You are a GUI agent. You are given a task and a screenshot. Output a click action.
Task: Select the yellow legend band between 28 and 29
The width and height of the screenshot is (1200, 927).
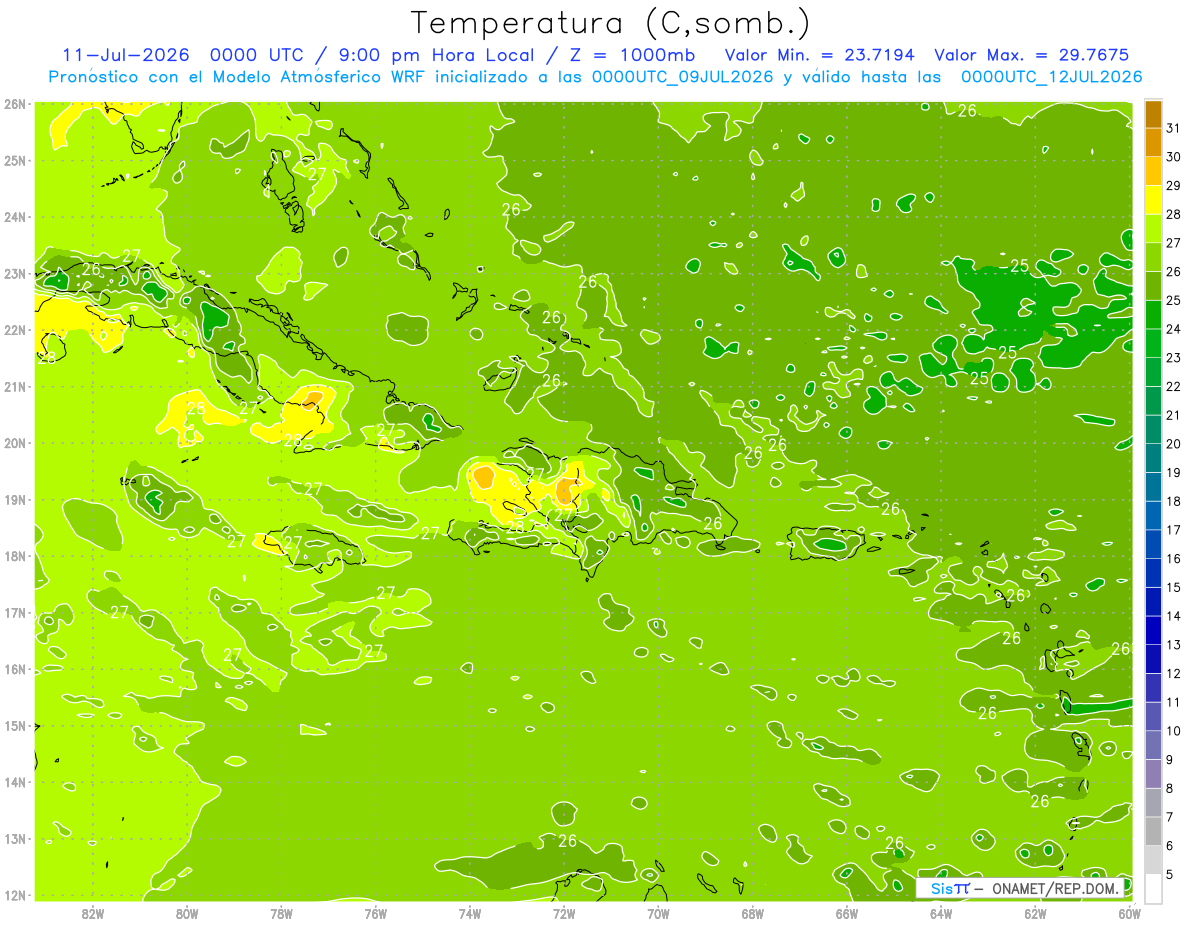tap(1152, 200)
